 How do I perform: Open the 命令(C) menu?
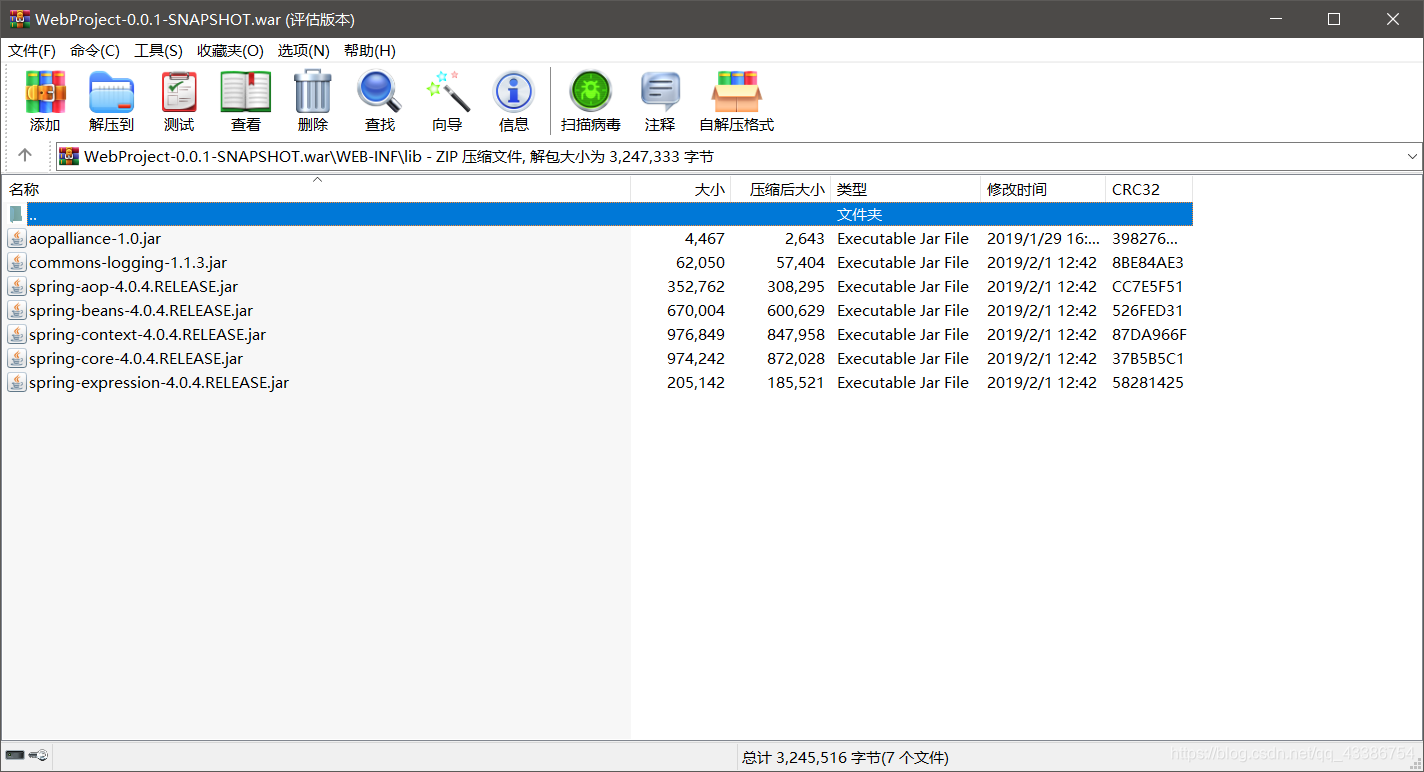pyautogui.click(x=95, y=51)
